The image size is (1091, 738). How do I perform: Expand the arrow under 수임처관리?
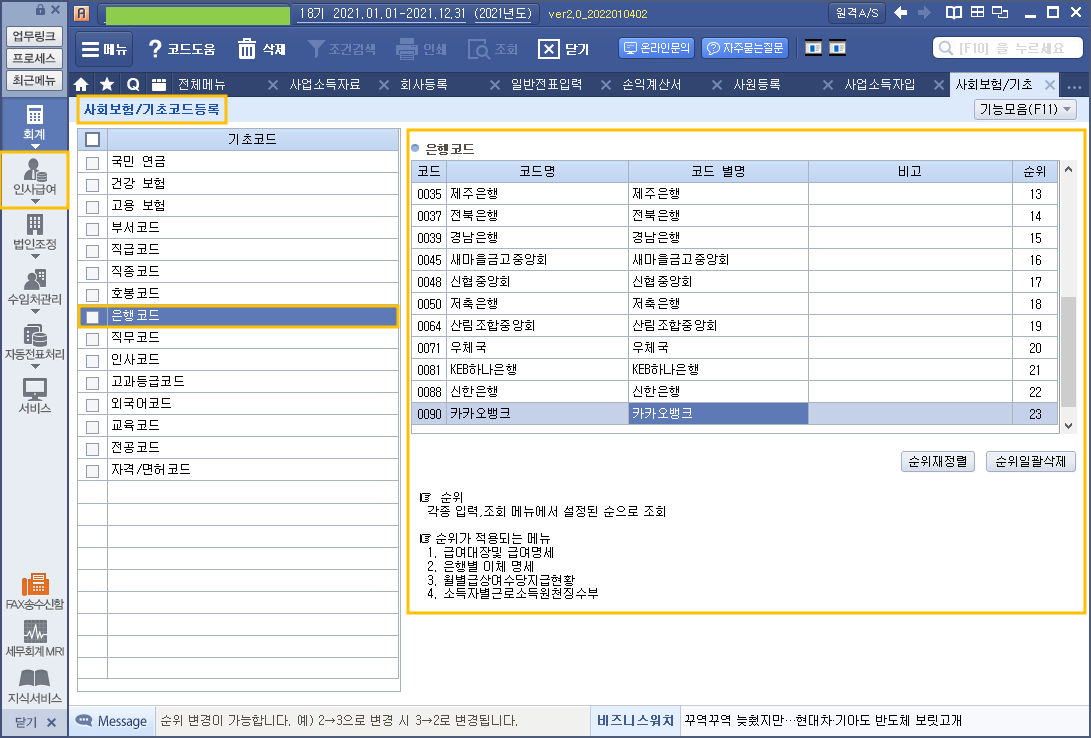(35, 312)
